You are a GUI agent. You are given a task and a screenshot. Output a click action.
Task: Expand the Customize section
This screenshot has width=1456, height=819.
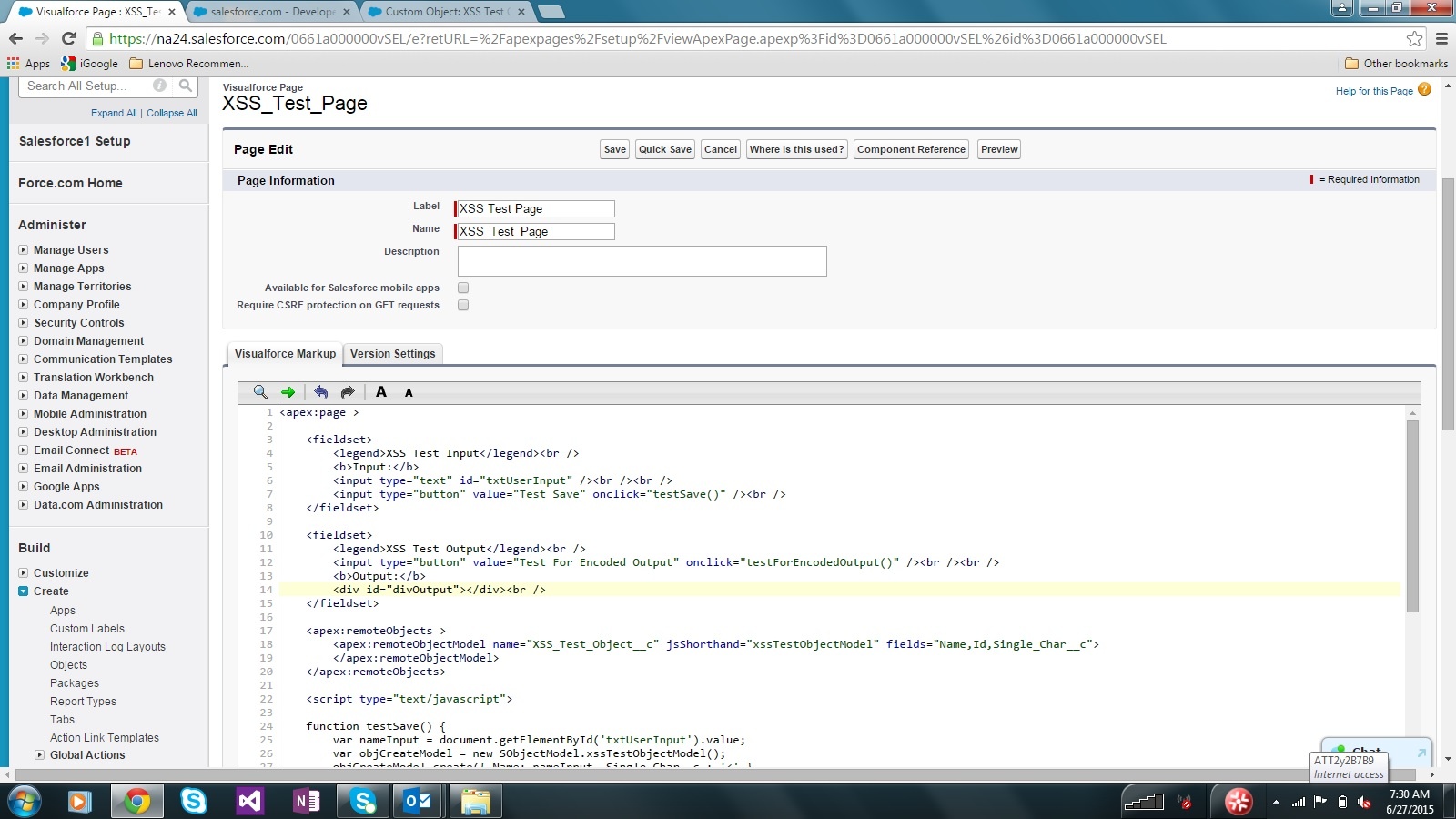pos(24,572)
